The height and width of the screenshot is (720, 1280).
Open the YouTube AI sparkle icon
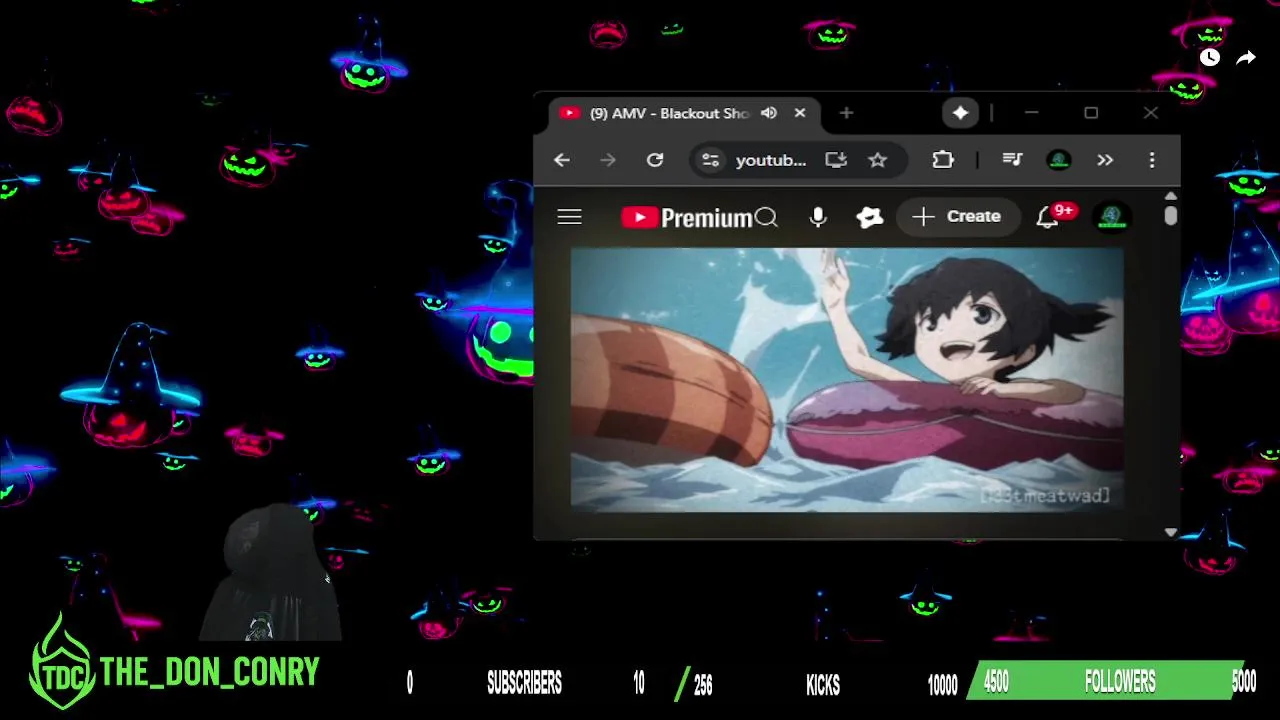(870, 217)
